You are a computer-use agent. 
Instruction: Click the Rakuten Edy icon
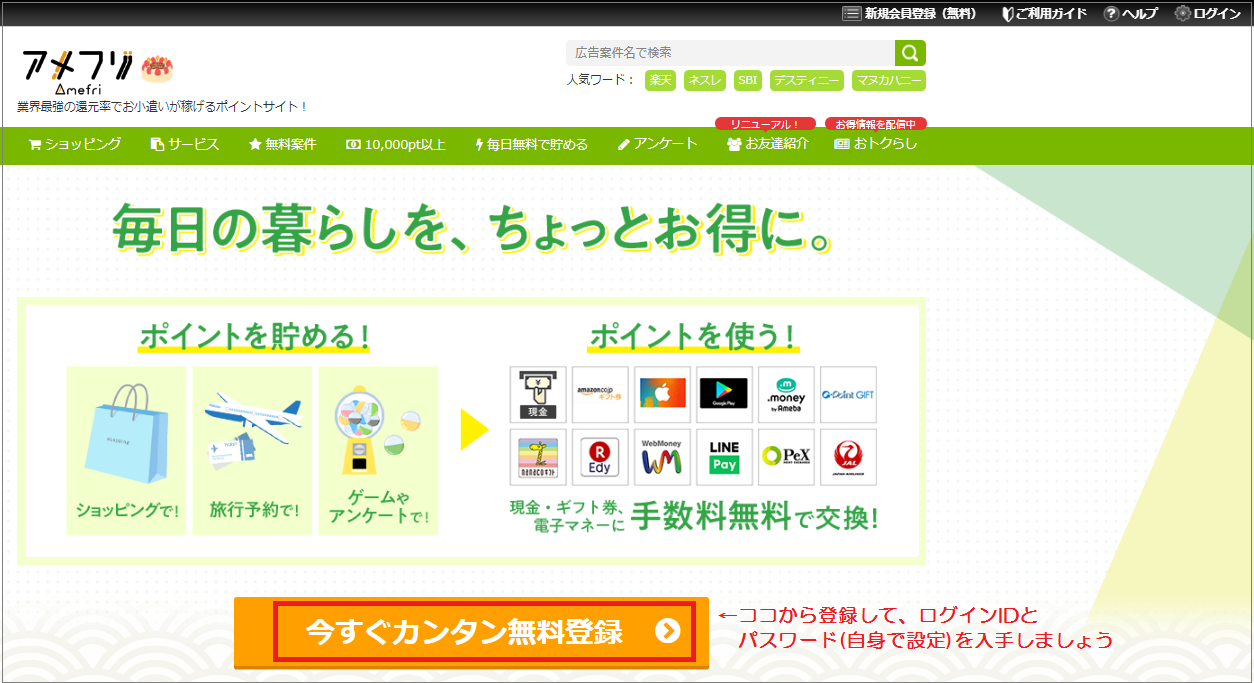(600, 457)
